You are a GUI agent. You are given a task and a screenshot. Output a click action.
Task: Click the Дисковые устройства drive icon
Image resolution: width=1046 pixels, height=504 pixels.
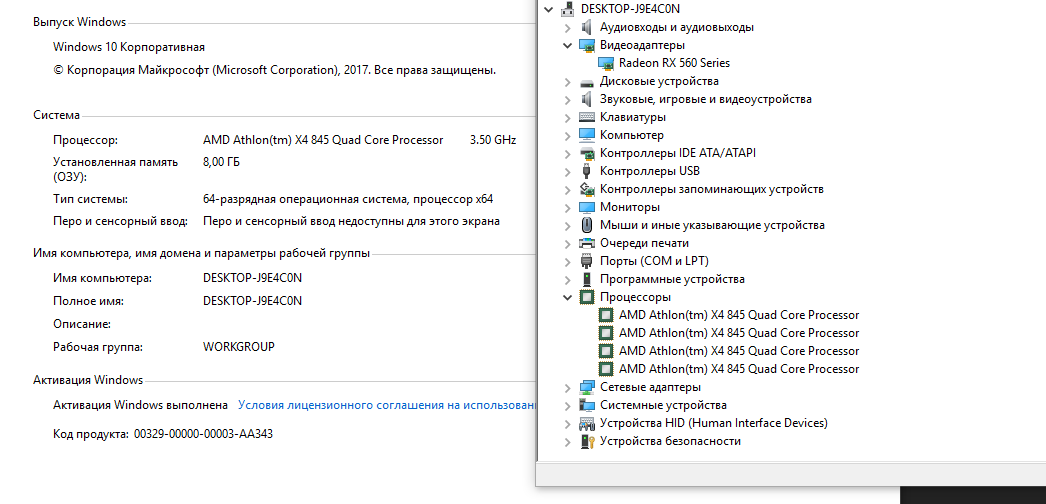pos(587,81)
